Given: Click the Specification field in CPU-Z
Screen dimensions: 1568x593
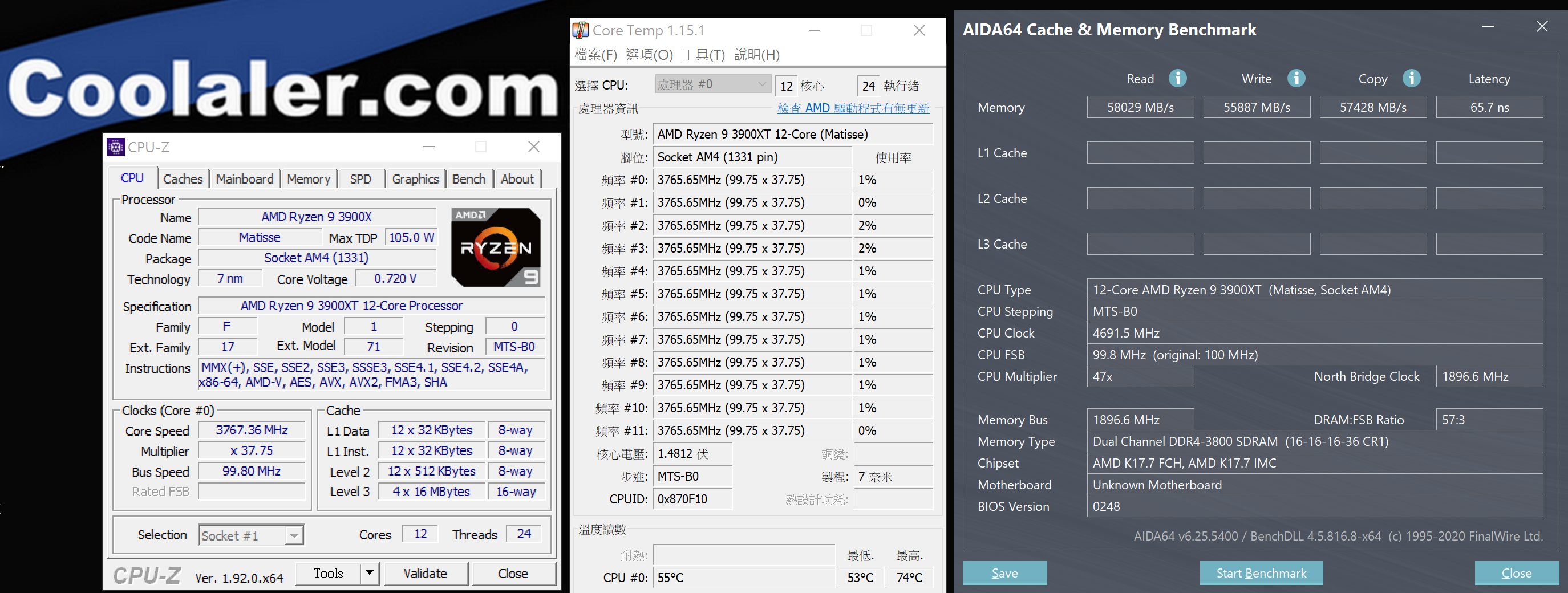Looking at the screenshot, I should click(x=371, y=306).
